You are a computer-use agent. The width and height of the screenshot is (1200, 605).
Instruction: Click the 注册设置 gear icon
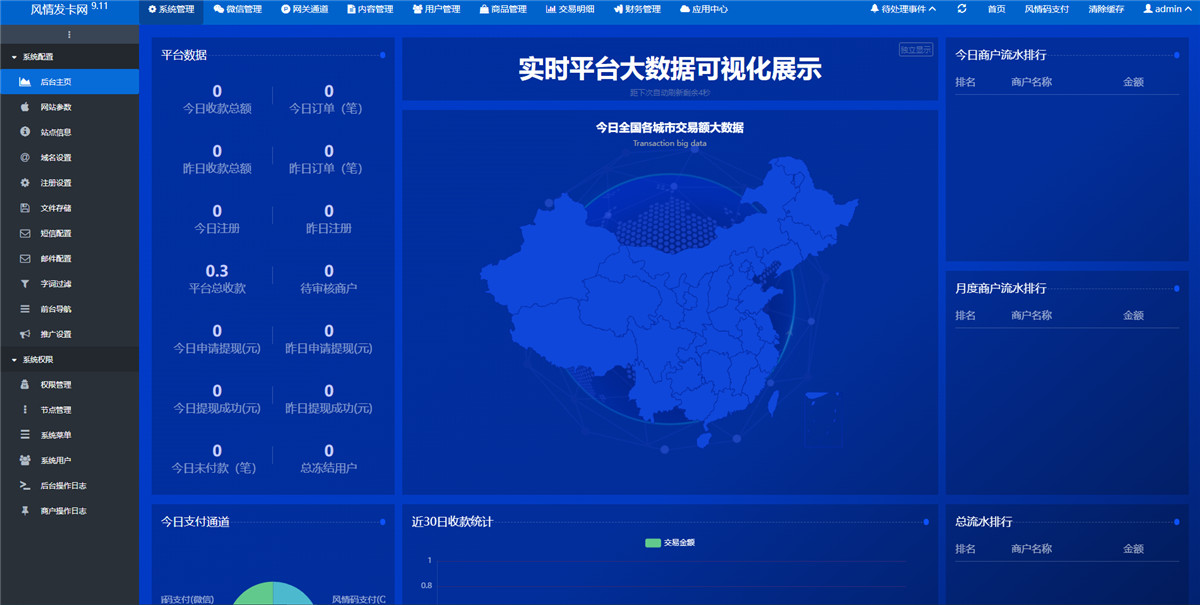(25, 183)
